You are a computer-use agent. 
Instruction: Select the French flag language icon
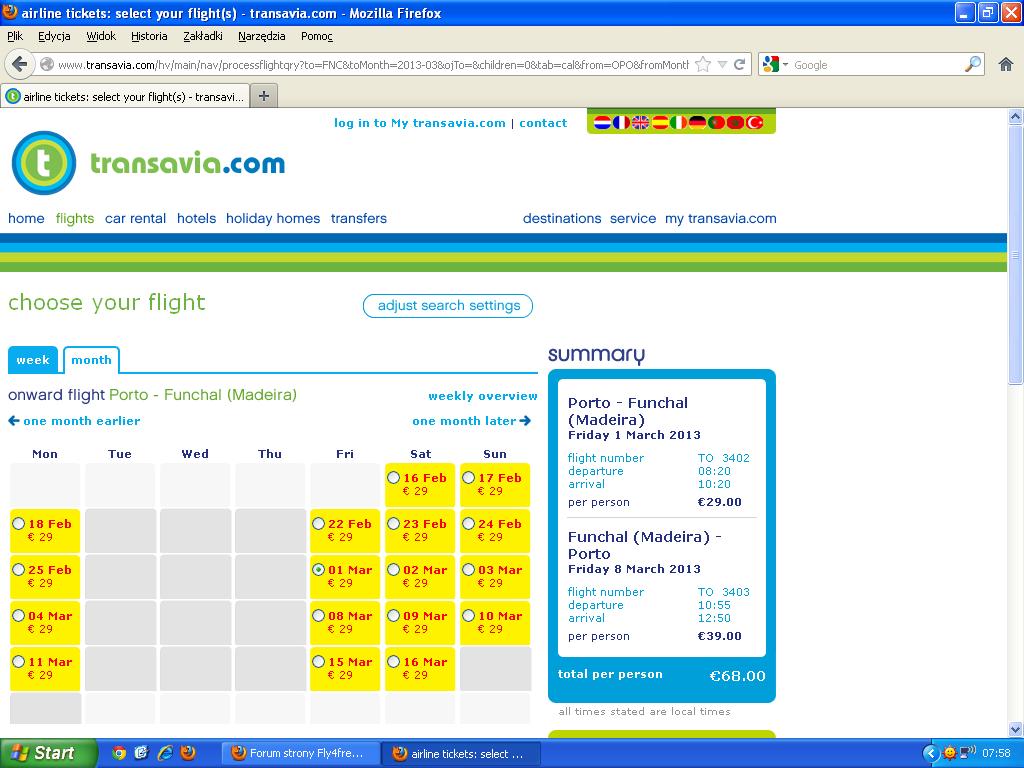coord(621,123)
